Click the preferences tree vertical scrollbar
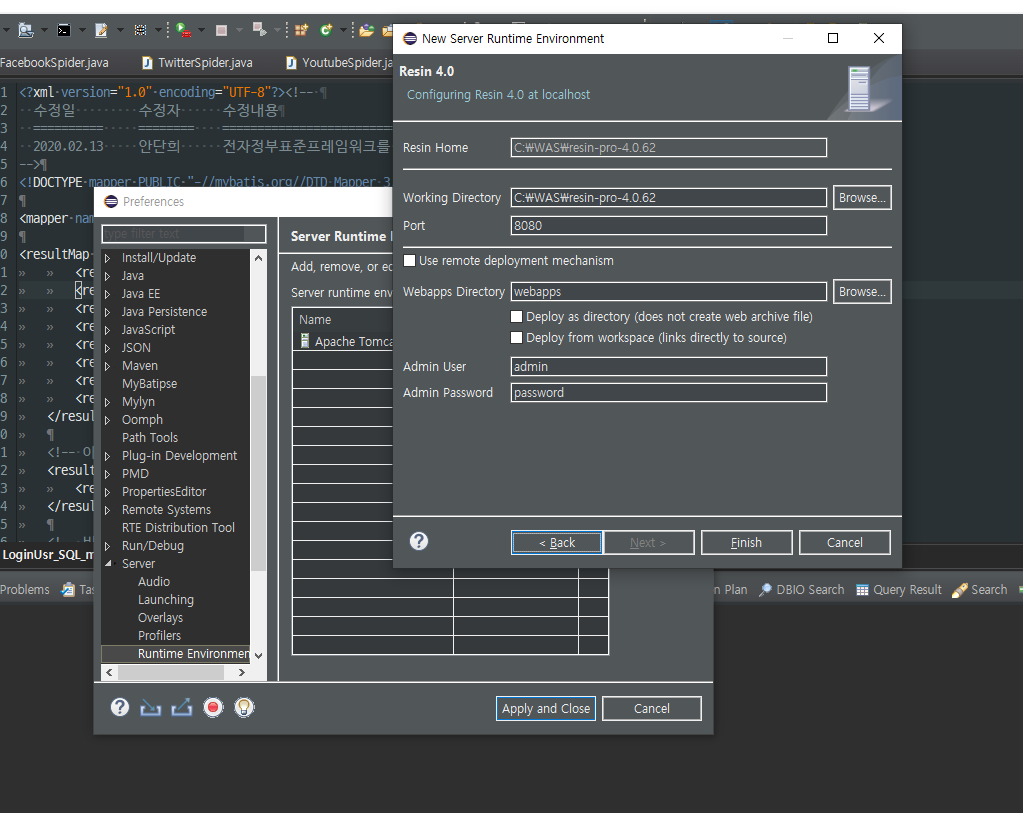The image size is (1023, 813). click(x=258, y=470)
